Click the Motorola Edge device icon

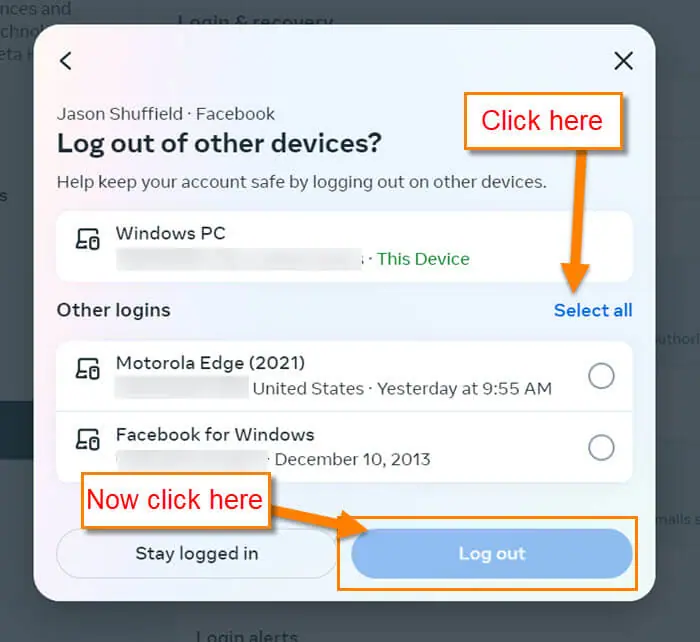point(88,368)
